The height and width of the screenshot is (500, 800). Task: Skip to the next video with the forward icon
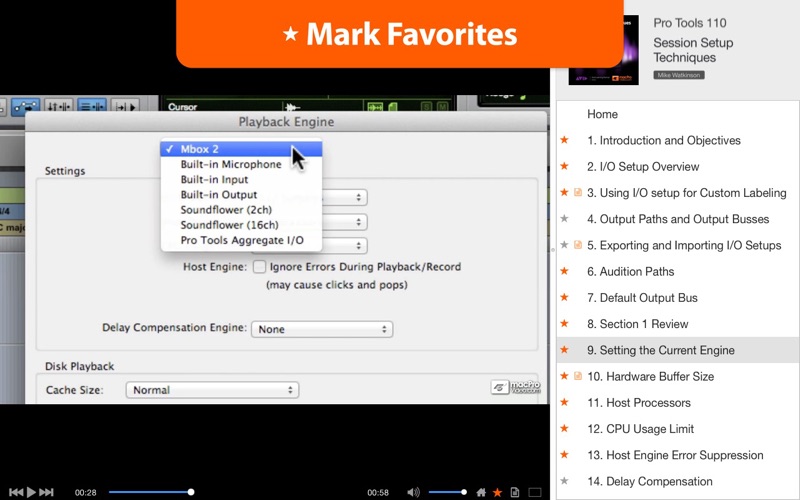tap(46, 492)
